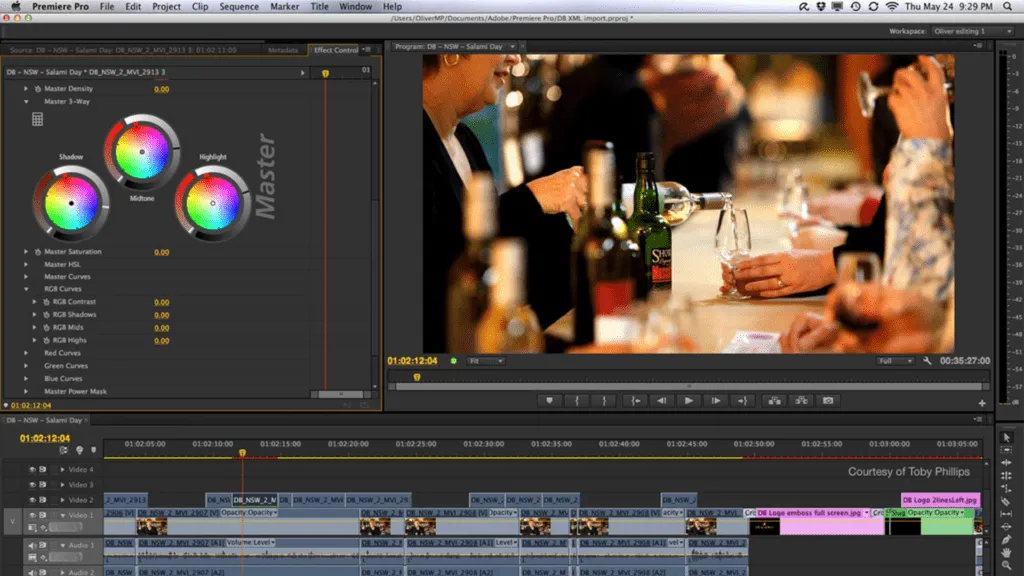
Task: Go to Out point
Action: pyautogui.click(x=743, y=401)
